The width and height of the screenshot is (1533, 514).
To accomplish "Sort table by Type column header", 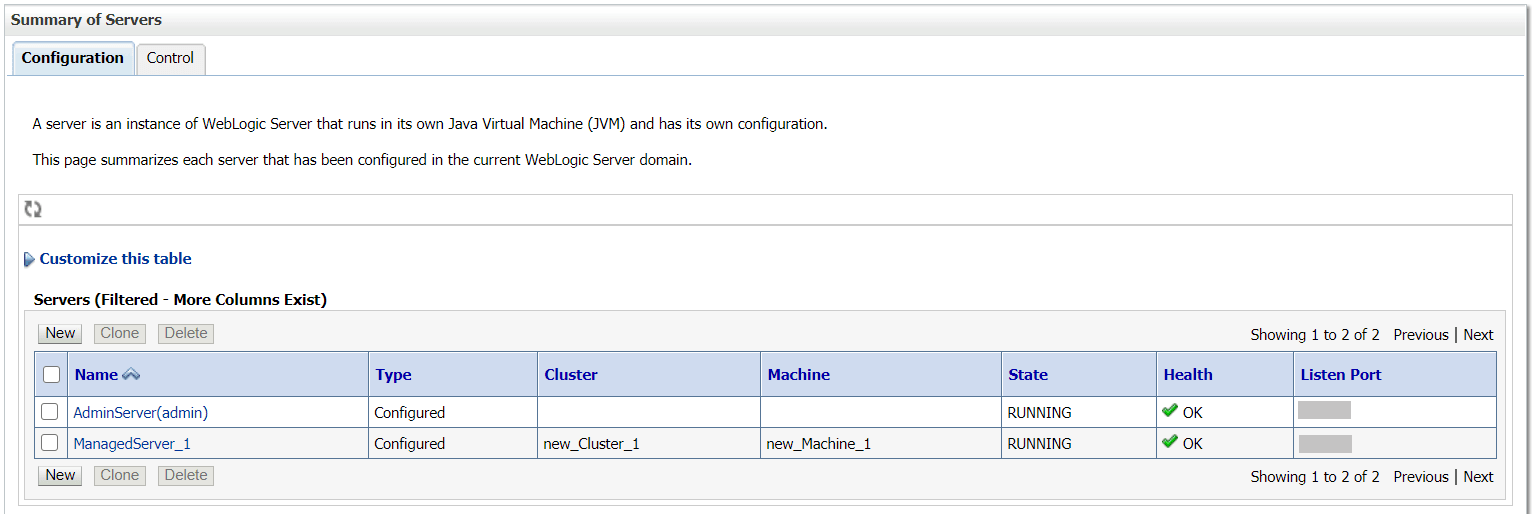I will coord(393,375).
